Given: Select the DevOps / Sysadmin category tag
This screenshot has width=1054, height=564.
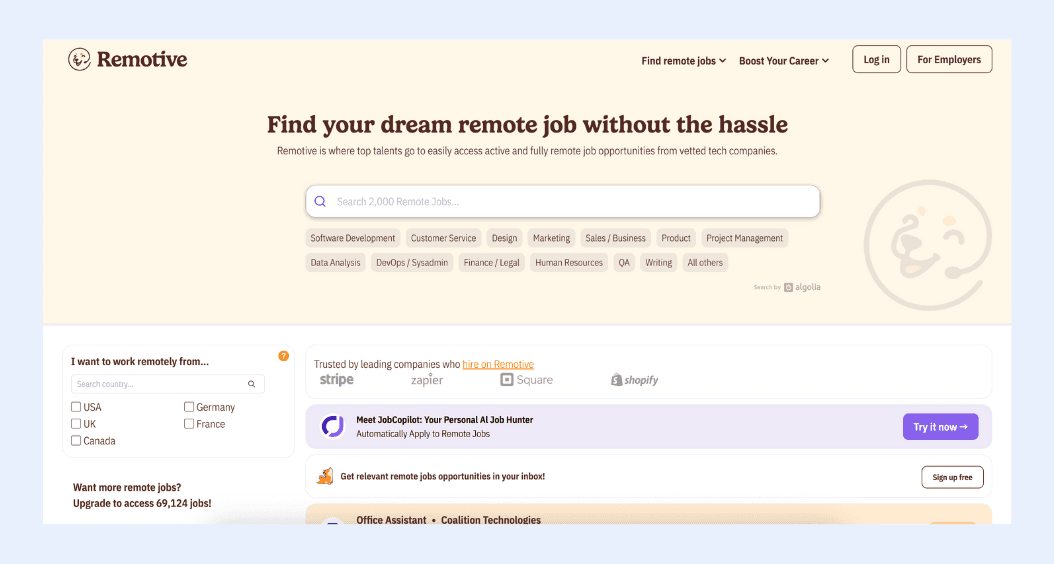Looking at the screenshot, I should click(412, 263).
